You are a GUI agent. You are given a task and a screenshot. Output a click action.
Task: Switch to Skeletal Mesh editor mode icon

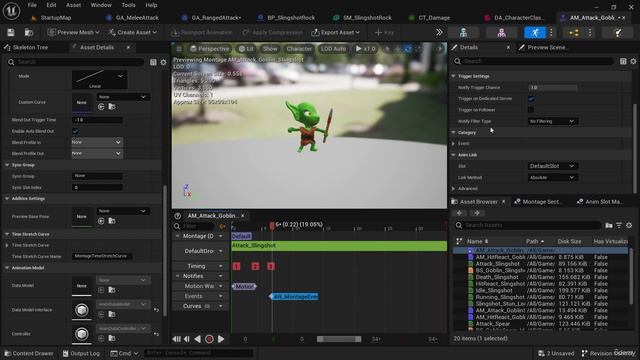(x=502, y=33)
